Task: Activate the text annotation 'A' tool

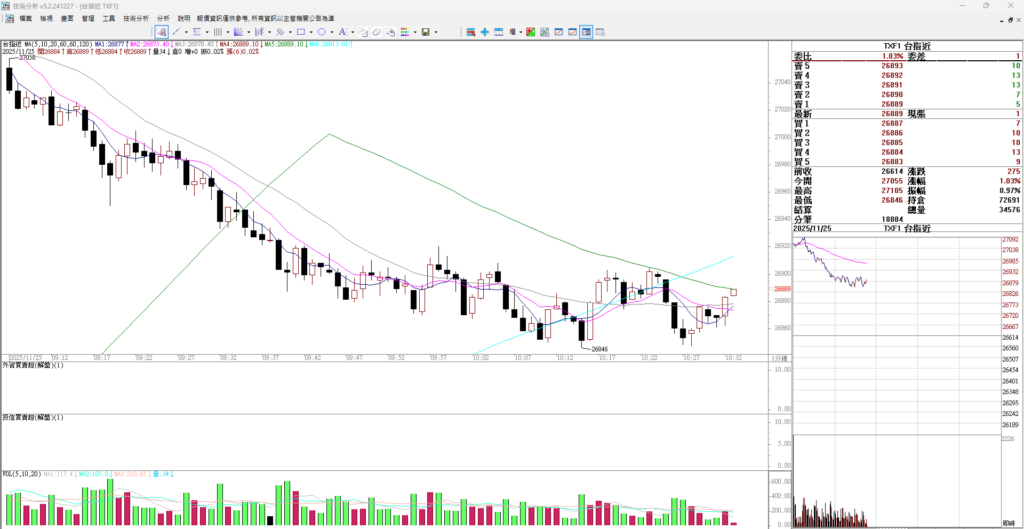Action: pyautogui.click(x=342, y=32)
